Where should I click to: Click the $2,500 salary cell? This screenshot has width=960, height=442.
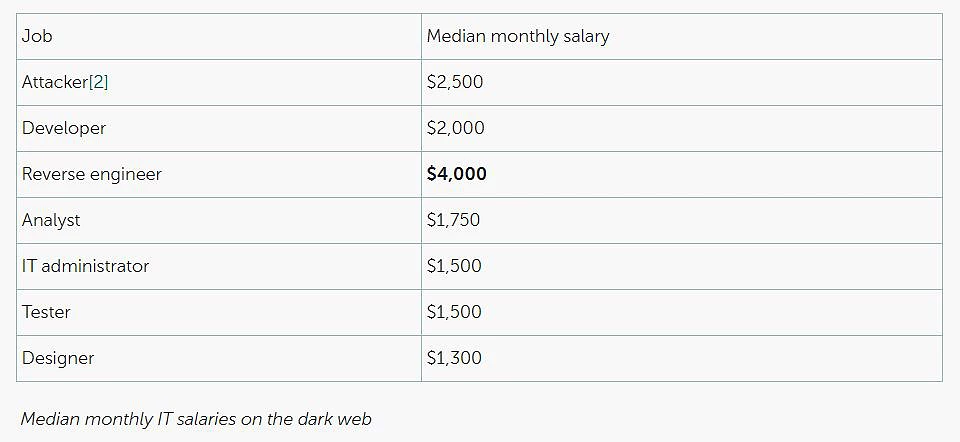[x=681, y=83]
